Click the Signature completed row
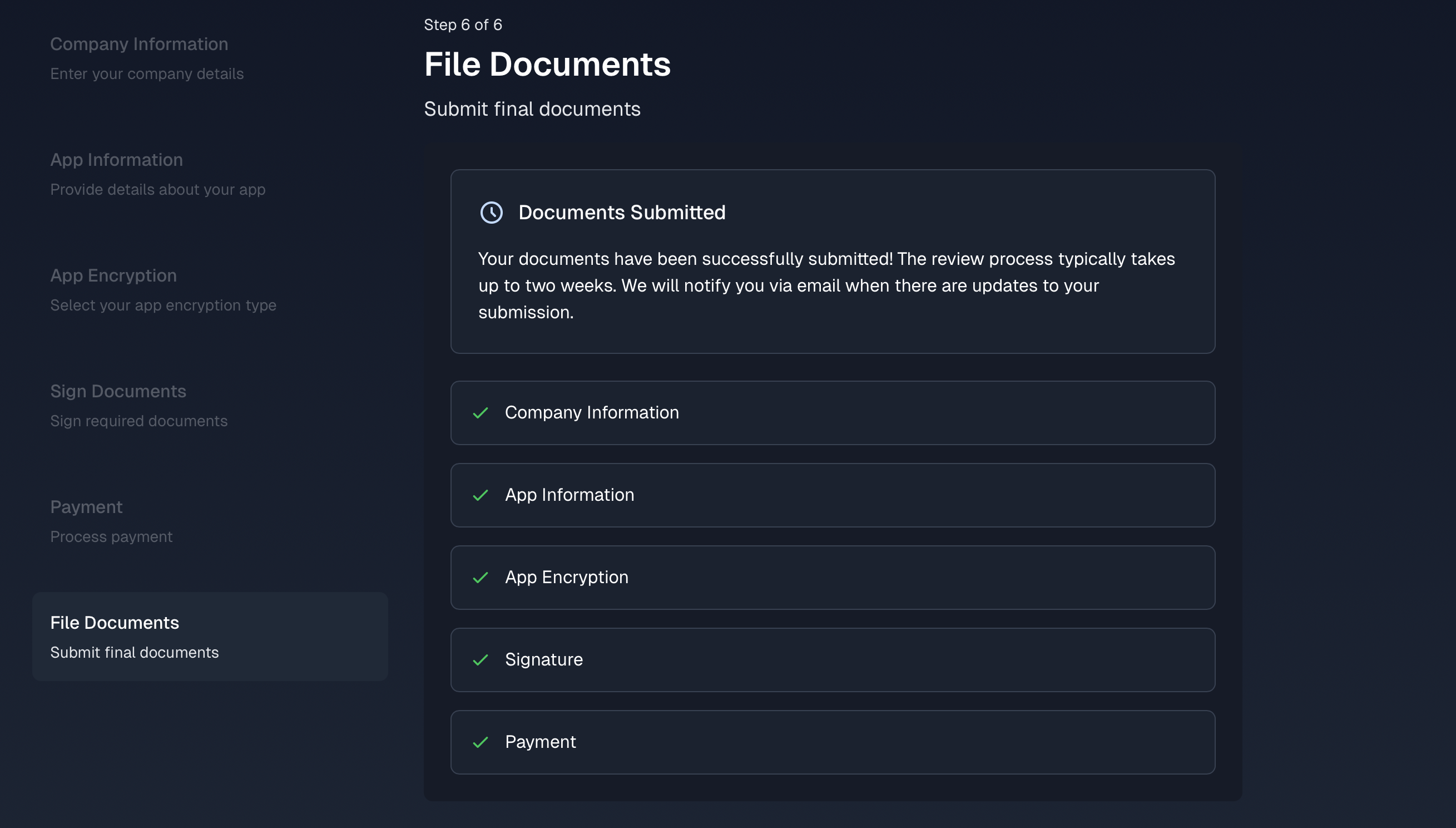Viewport: 1456px width, 828px height. [833, 659]
